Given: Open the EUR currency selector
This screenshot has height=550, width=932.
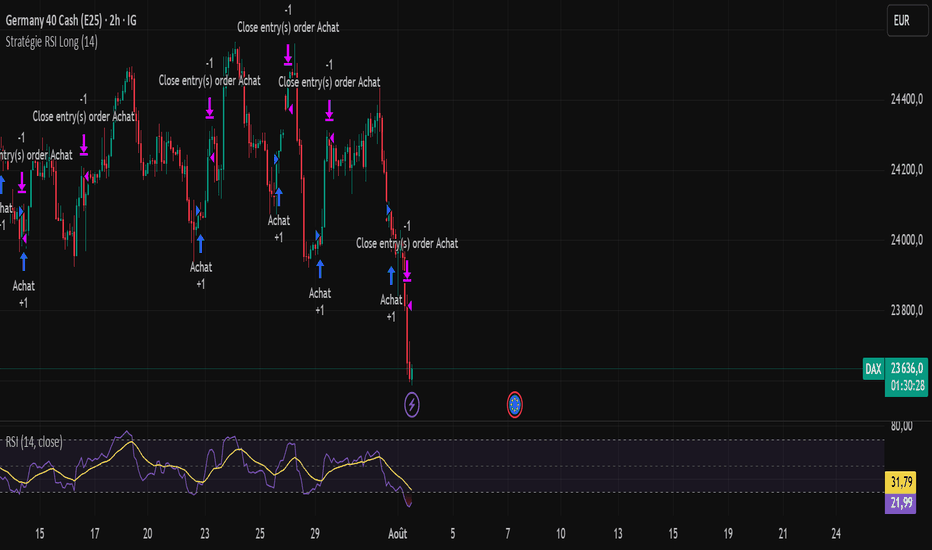Looking at the screenshot, I should (x=907, y=20).
